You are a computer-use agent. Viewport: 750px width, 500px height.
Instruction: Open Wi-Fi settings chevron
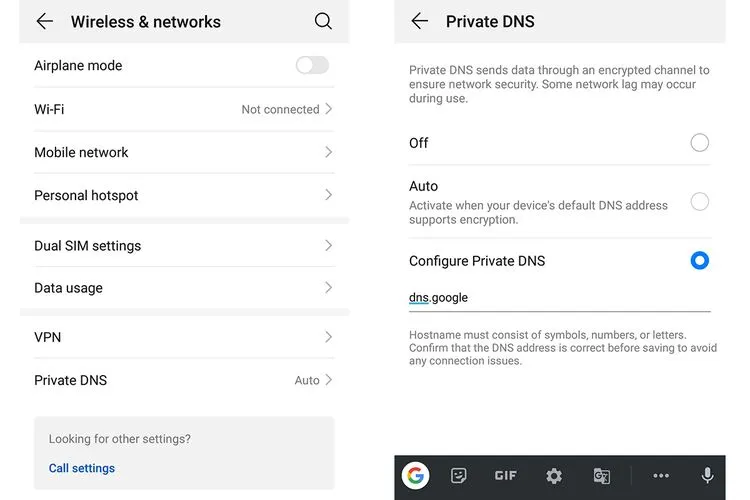click(x=329, y=109)
